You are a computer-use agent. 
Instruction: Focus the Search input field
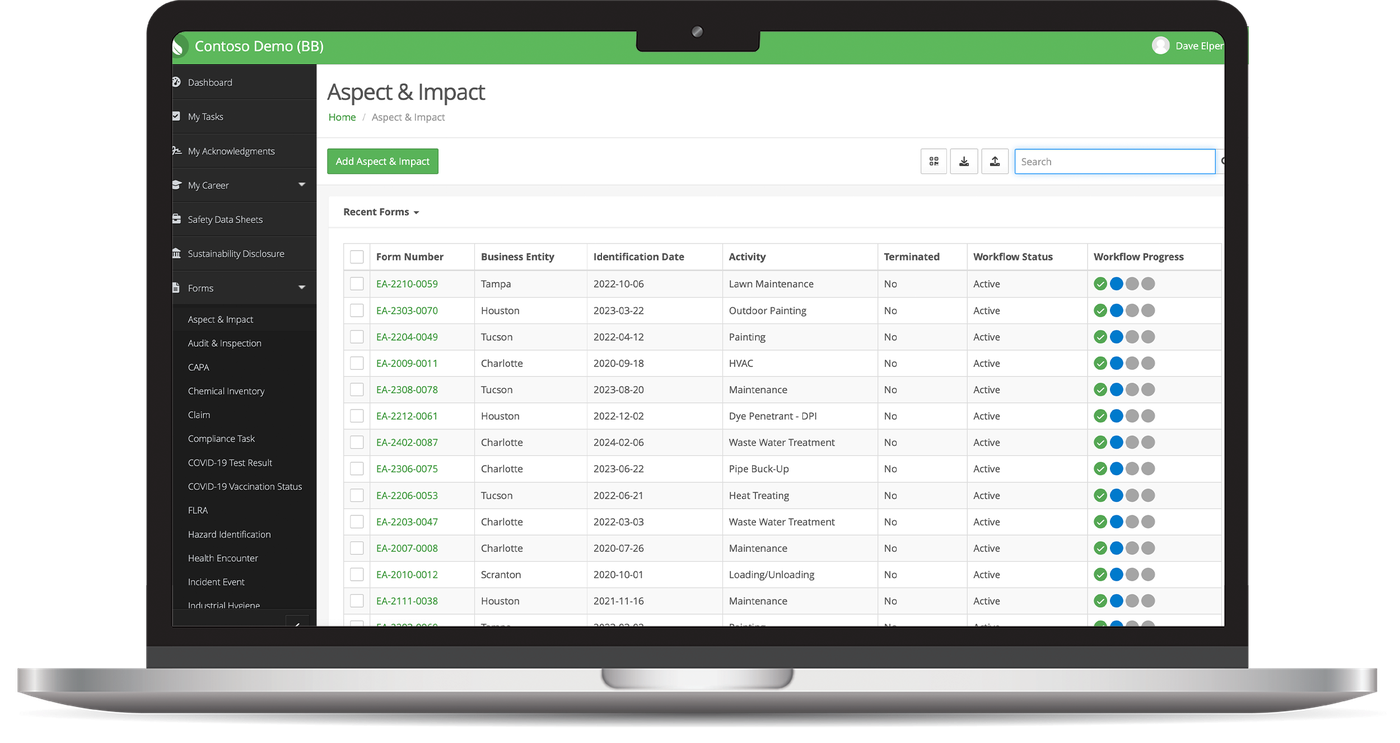1115,161
